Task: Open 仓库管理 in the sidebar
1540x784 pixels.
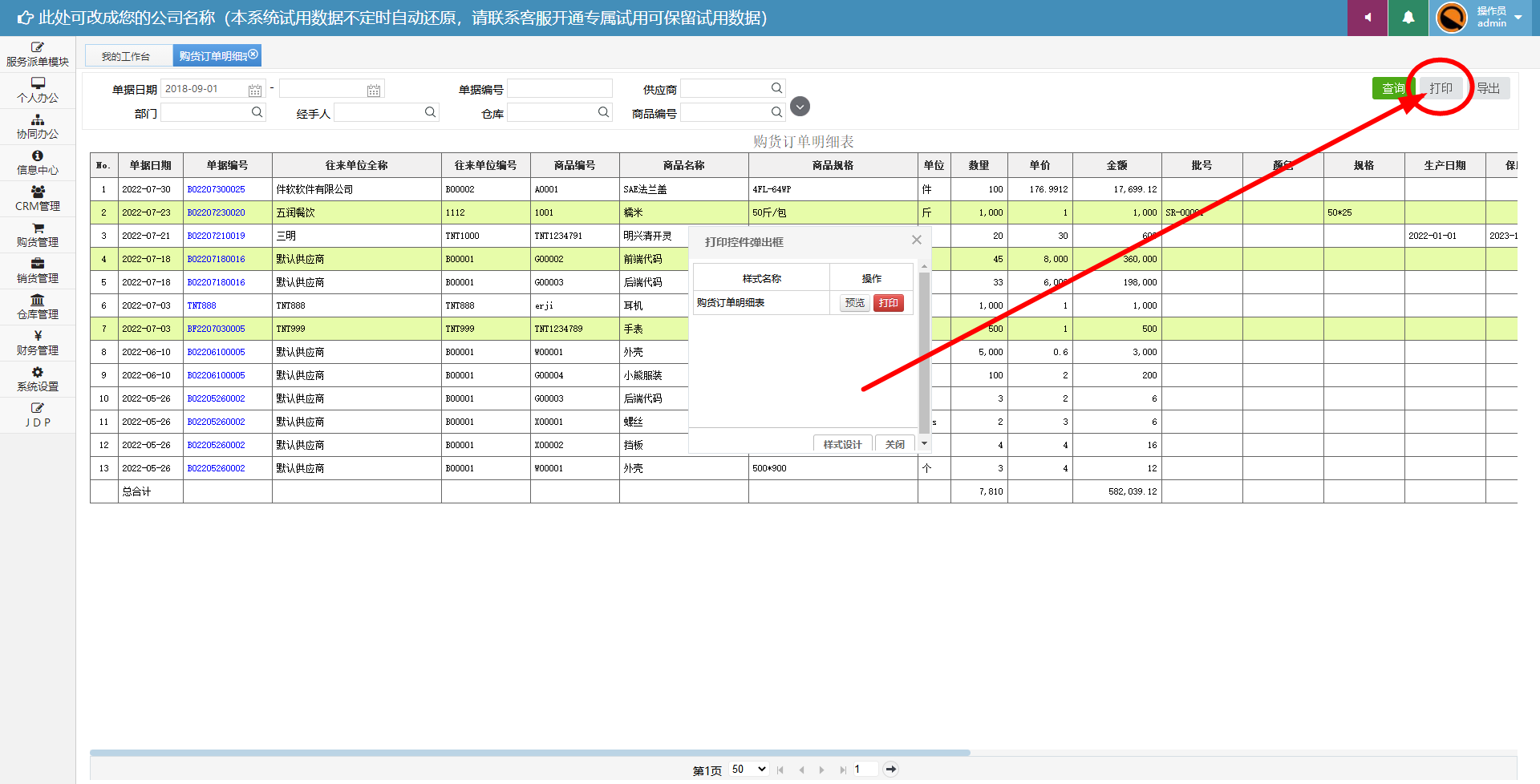Action: point(38,307)
